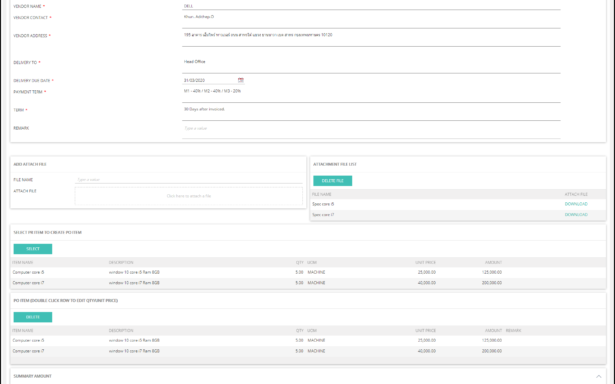Screen dimensions: 615x384
Task: Click the Term field '30 Days after invoiced'
Action: 371,113
